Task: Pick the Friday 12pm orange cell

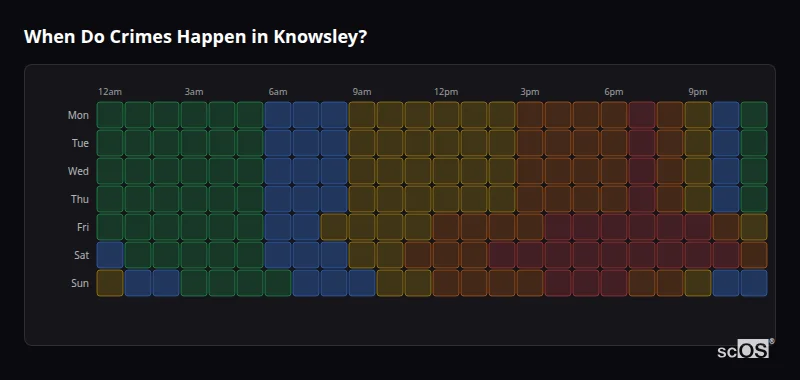Action: pos(446,227)
